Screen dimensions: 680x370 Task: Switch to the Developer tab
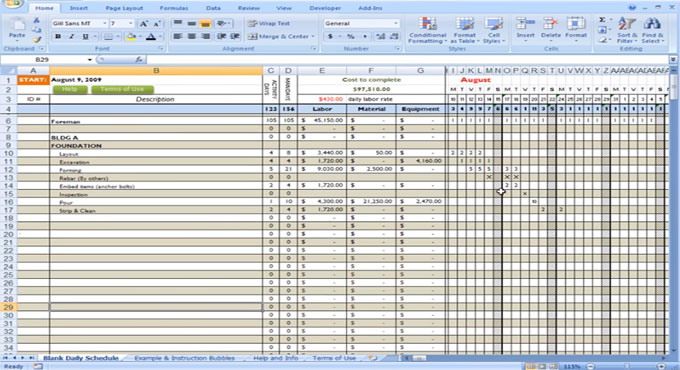pos(325,8)
